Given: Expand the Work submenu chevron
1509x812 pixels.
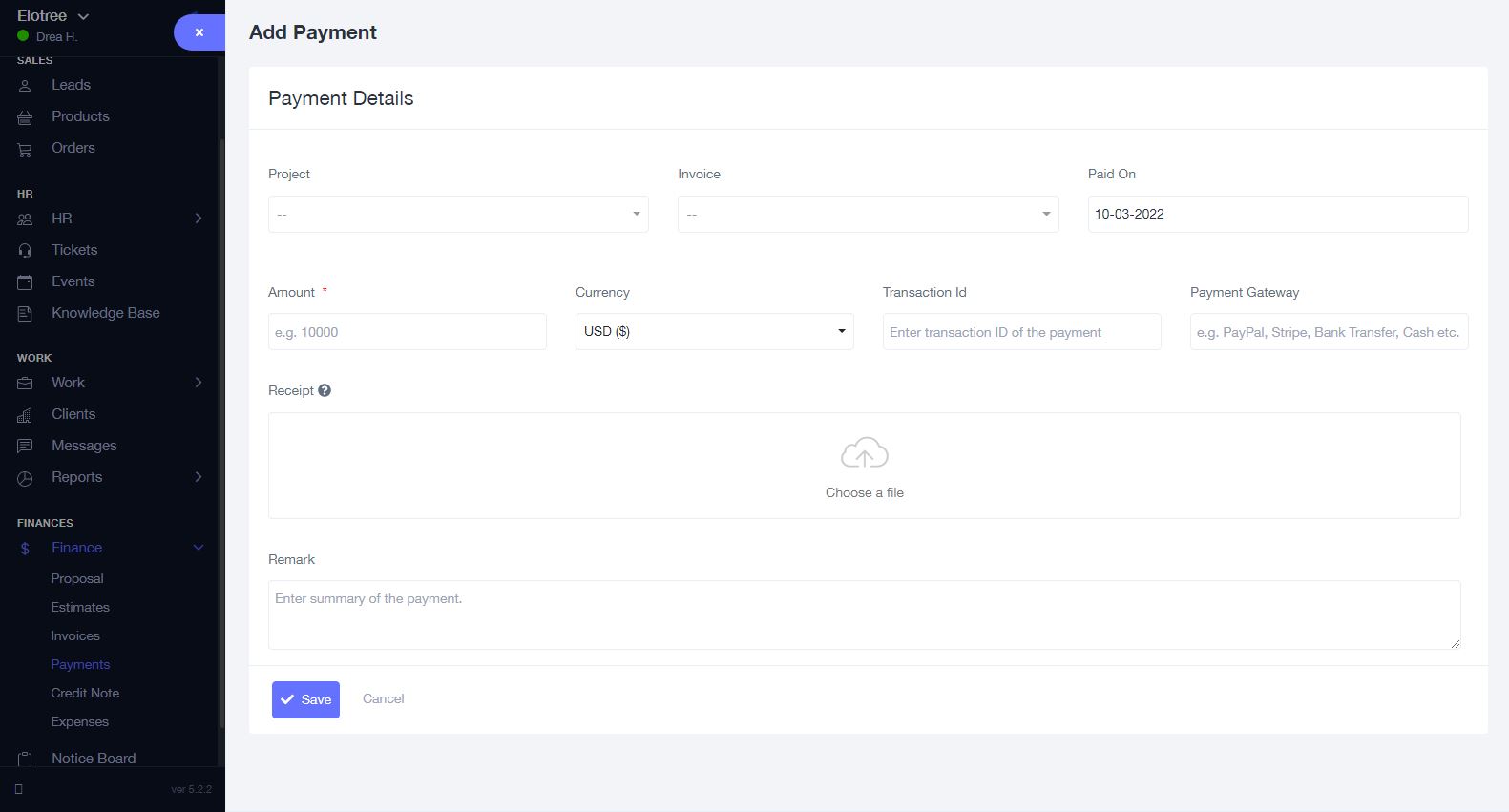Looking at the screenshot, I should [x=199, y=383].
